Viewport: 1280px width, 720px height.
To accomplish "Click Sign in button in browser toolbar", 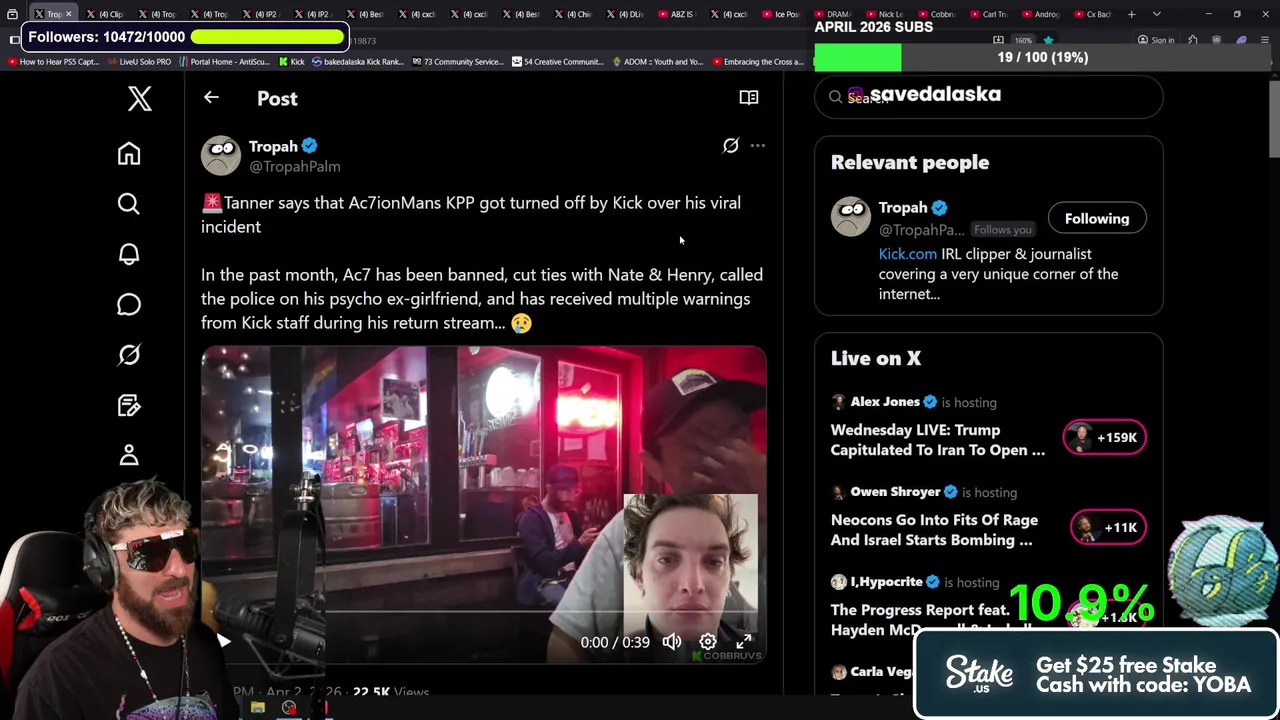I will [x=1156, y=40].
